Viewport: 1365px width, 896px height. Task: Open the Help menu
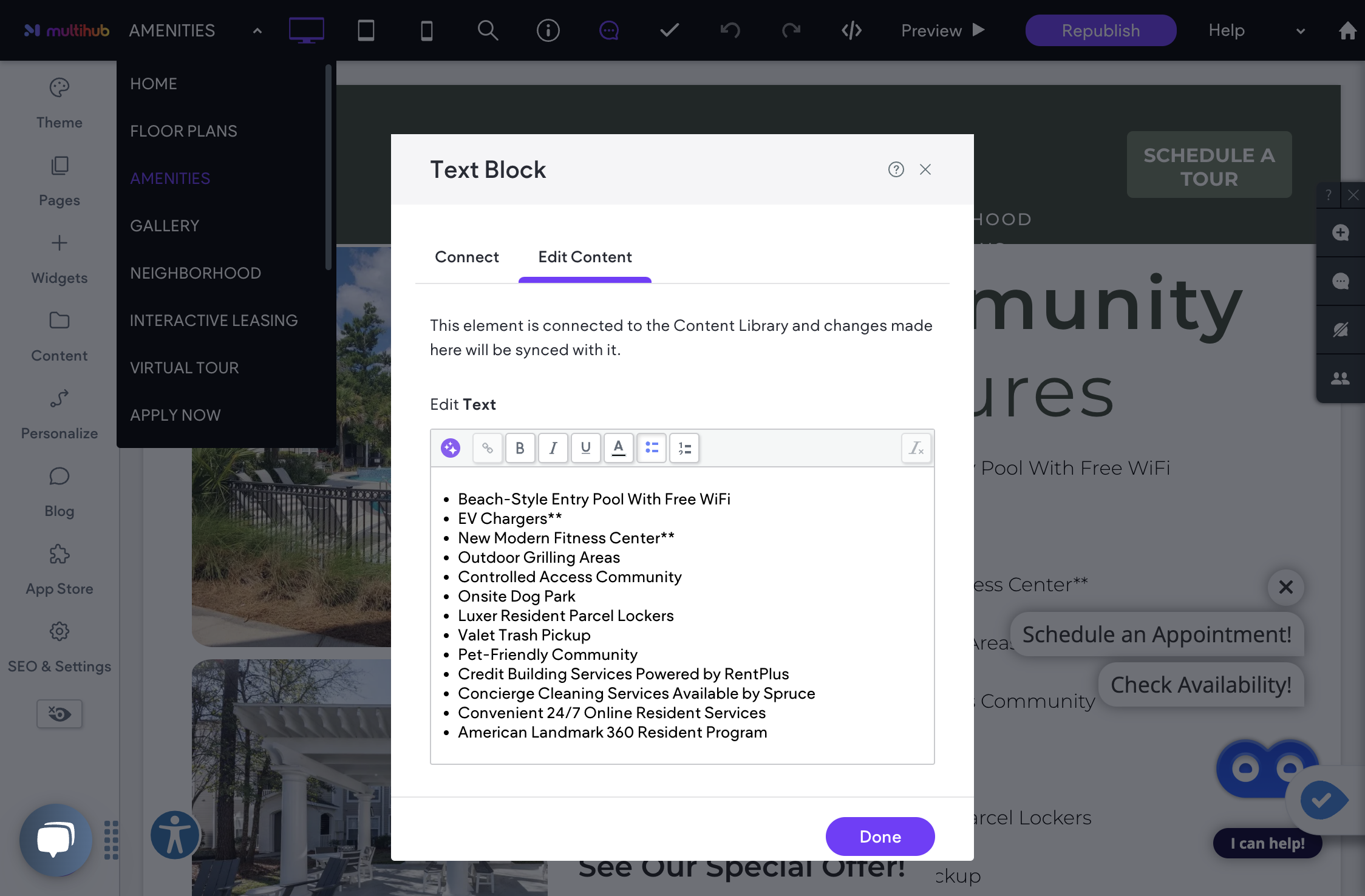[1227, 30]
